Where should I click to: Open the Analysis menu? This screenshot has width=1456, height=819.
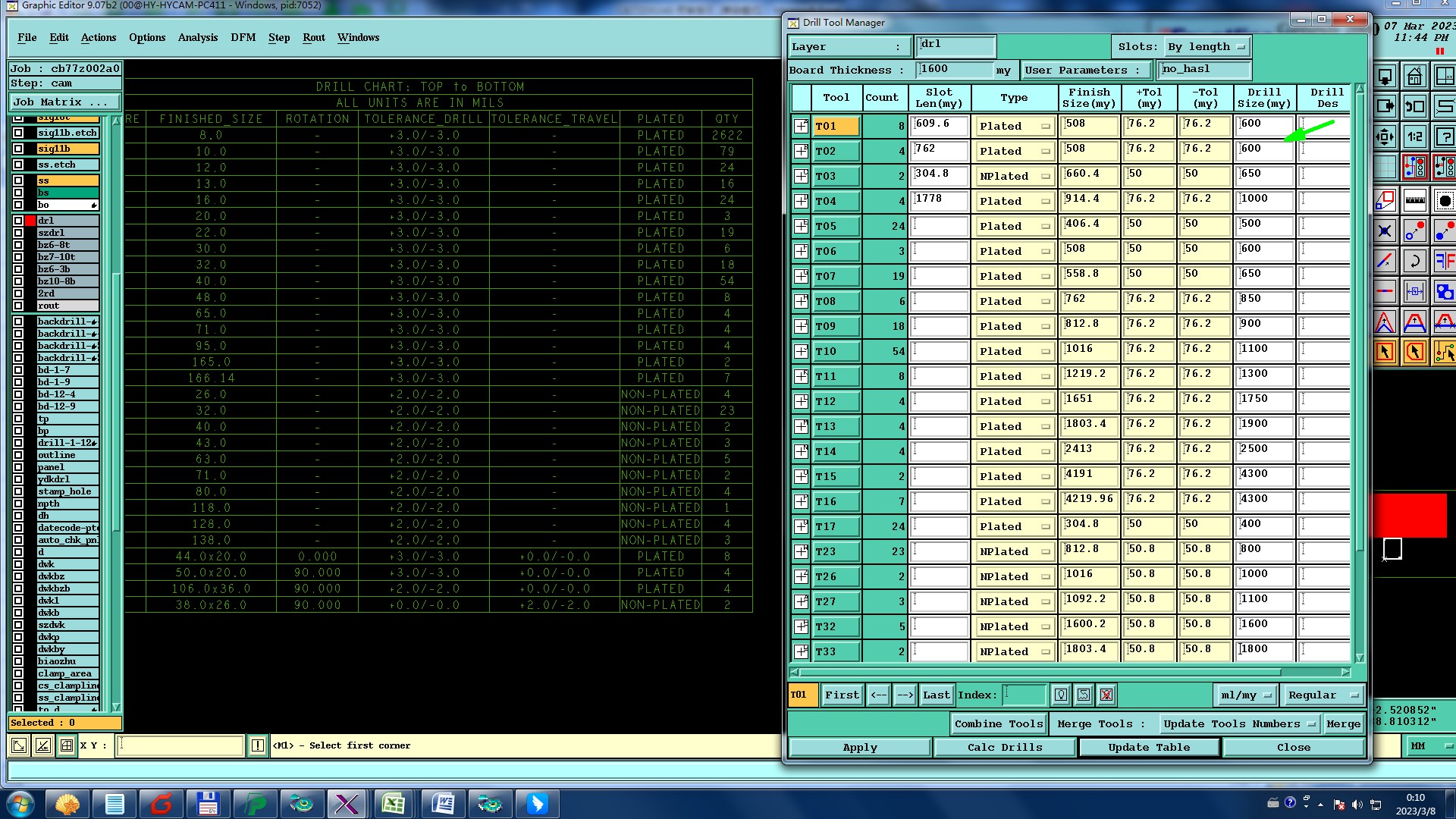click(197, 37)
